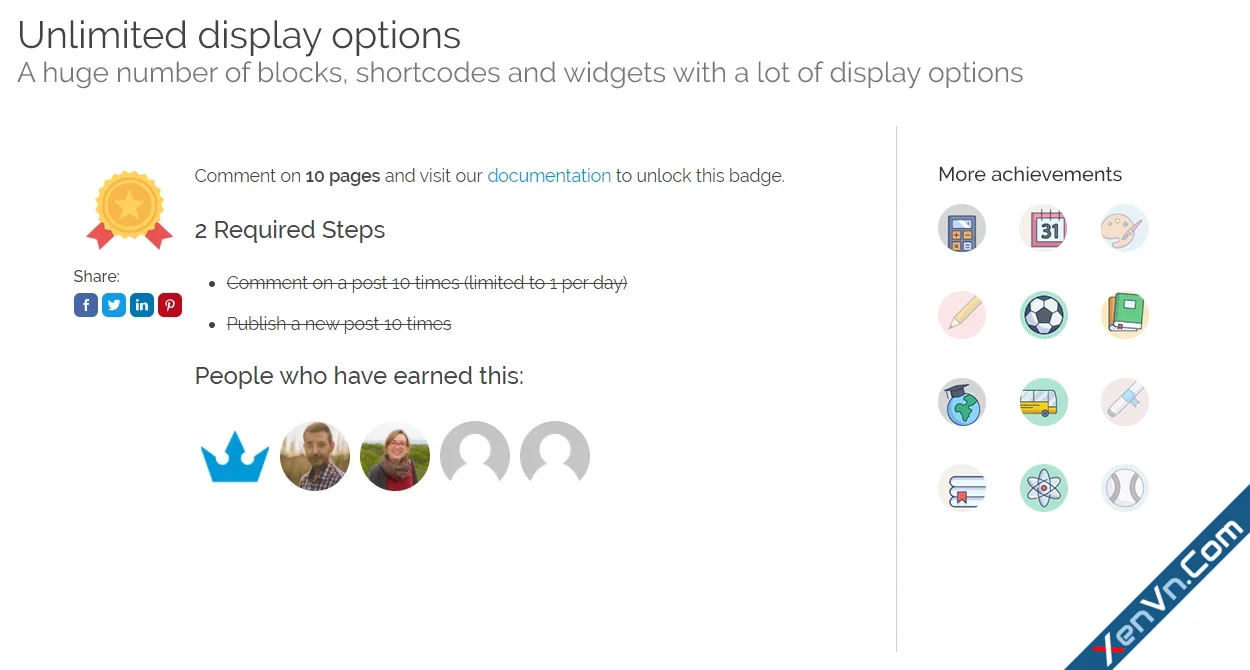Share the badge on LinkedIn
The width and height of the screenshot is (1250, 670).
point(142,305)
